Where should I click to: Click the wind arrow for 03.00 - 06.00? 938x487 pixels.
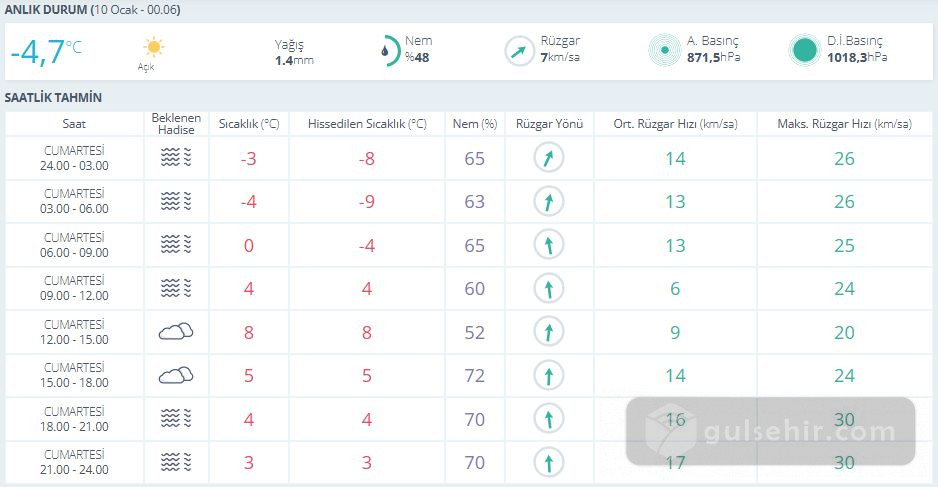point(548,202)
